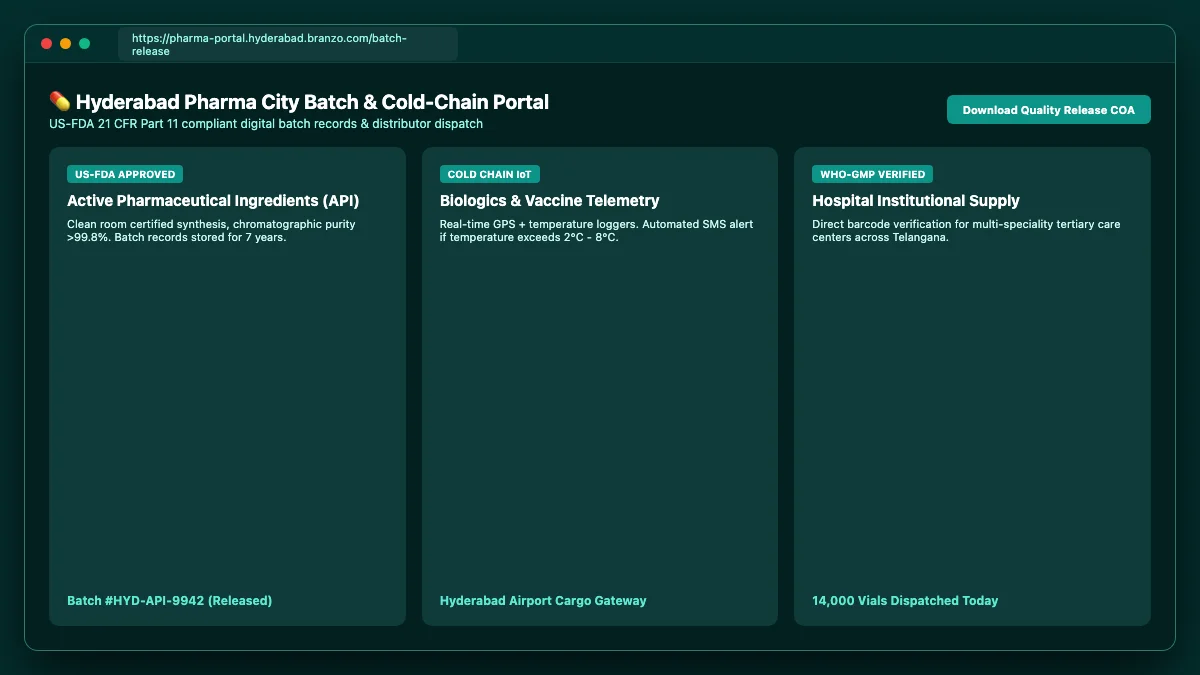The image size is (1200, 675).
Task: Select the WHO-GMP VERIFIED badge
Action: [872, 174]
